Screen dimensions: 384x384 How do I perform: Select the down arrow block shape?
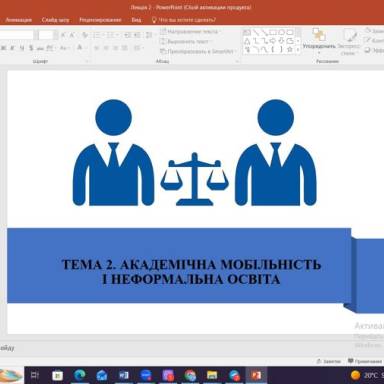coord(282,41)
